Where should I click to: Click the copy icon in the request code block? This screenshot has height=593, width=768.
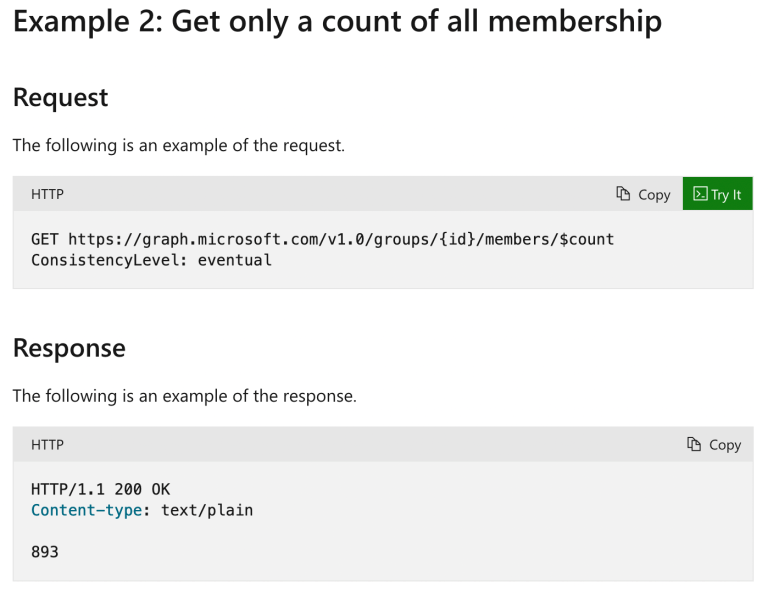(x=623, y=194)
